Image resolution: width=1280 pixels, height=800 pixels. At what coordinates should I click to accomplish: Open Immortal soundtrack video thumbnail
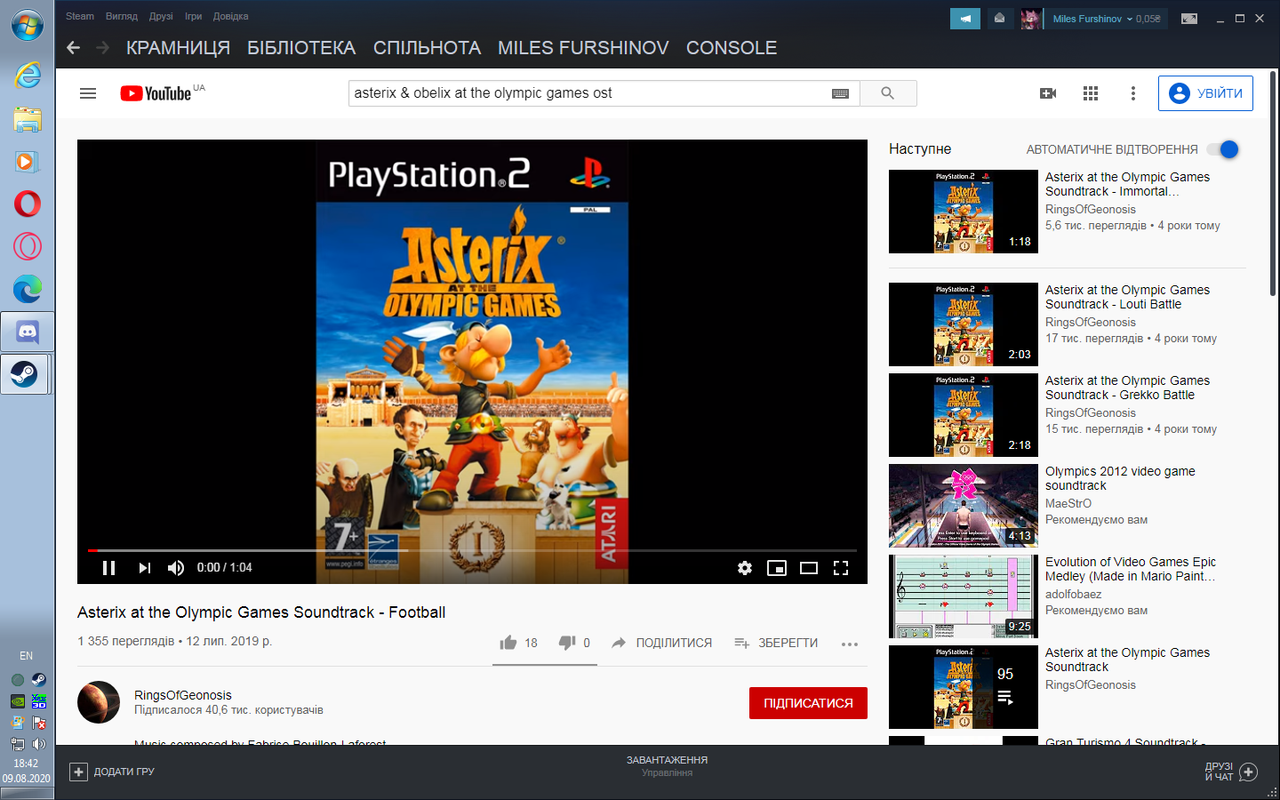(x=963, y=211)
